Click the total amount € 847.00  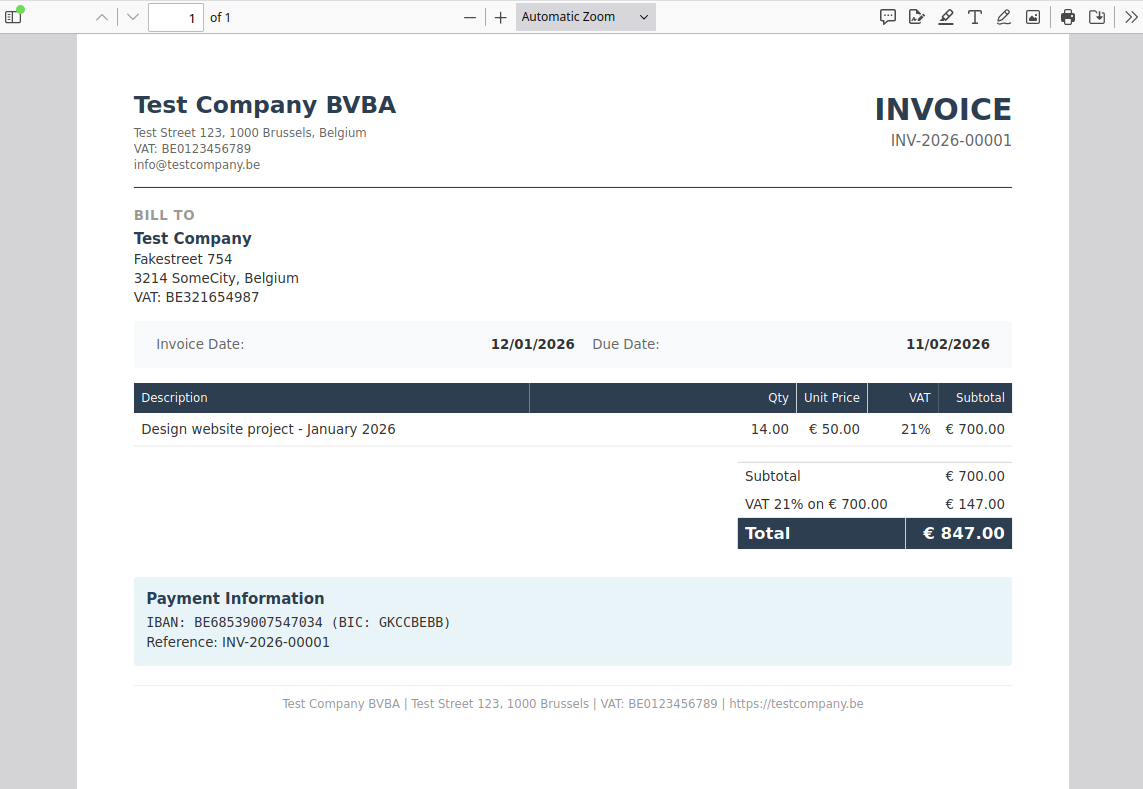pyautogui.click(x=964, y=533)
